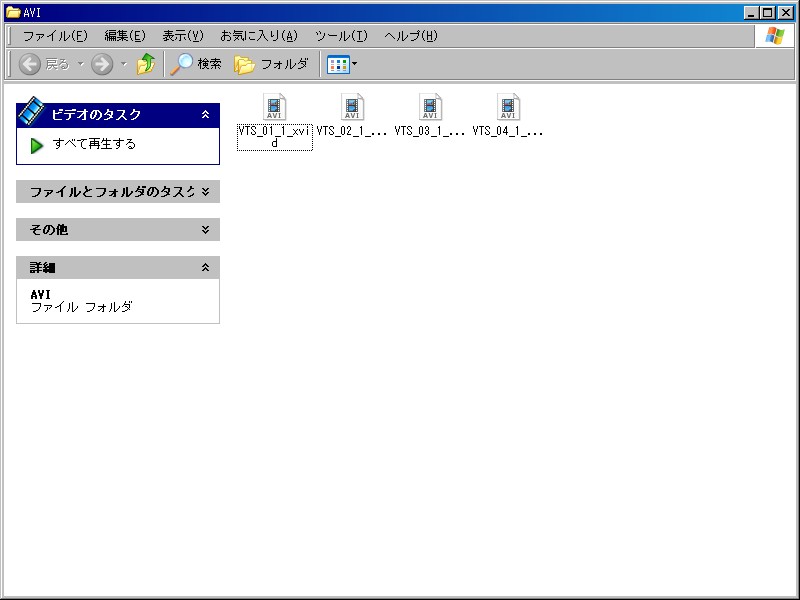The width and height of the screenshot is (800, 600).
Task: Click the すべて再生する link
Action: pyautogui.click(x=94, y=144)
